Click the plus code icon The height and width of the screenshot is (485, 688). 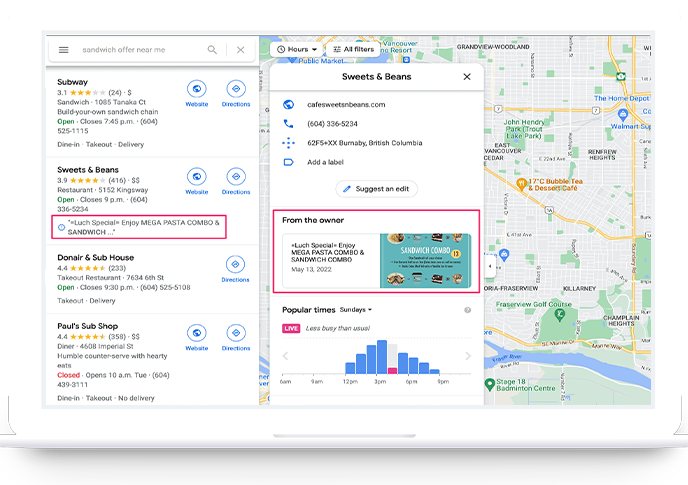[288, 143]
